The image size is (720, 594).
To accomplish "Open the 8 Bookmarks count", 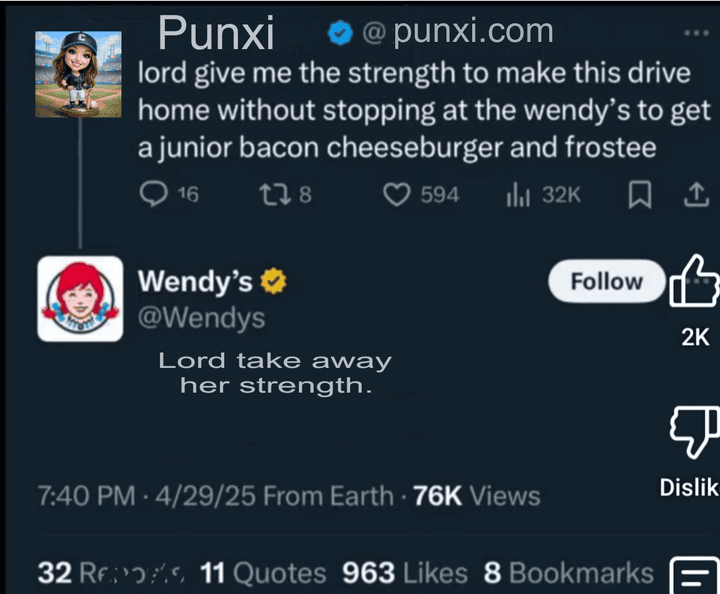I will tap(568, 573).
